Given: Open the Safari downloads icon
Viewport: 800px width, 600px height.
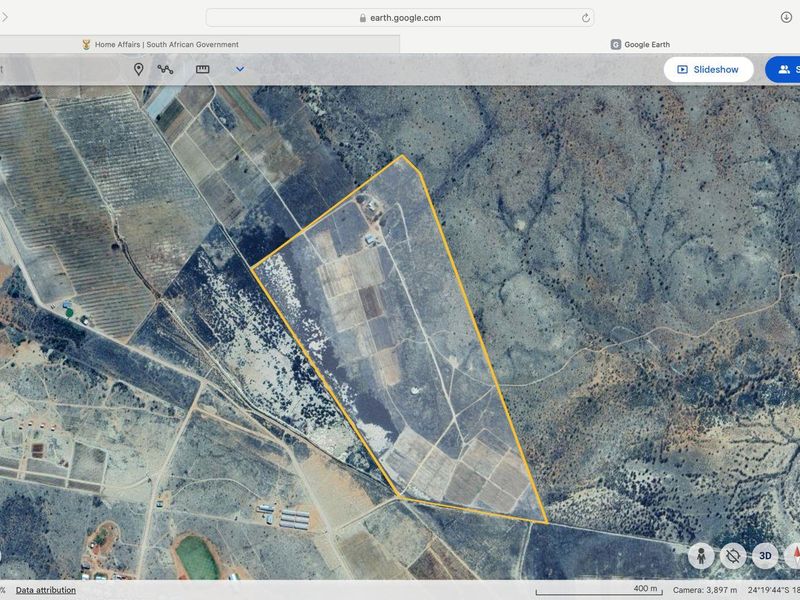Looking at the screenshot, I should (786, 17).
